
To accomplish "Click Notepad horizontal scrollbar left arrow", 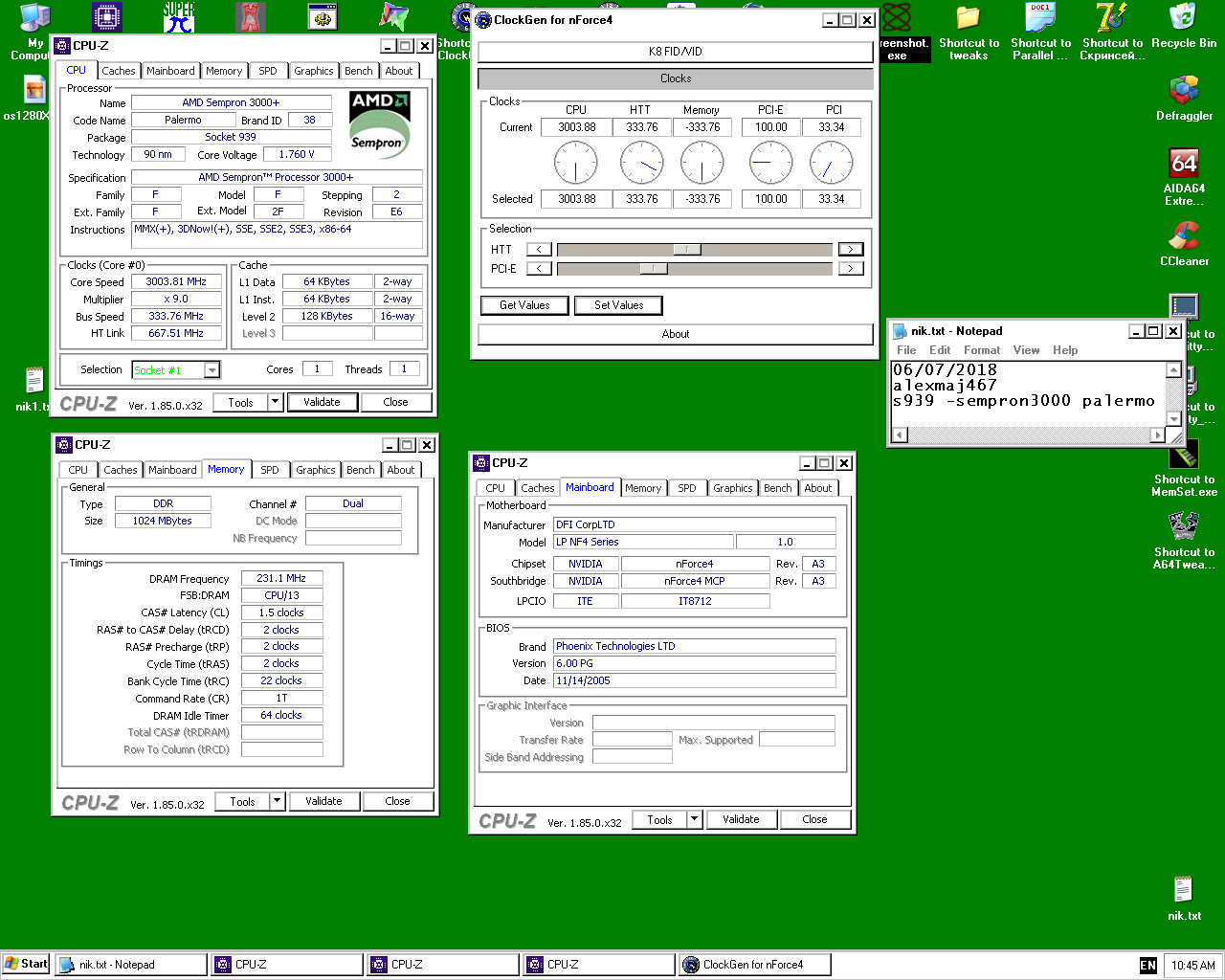I will (899, 435).
